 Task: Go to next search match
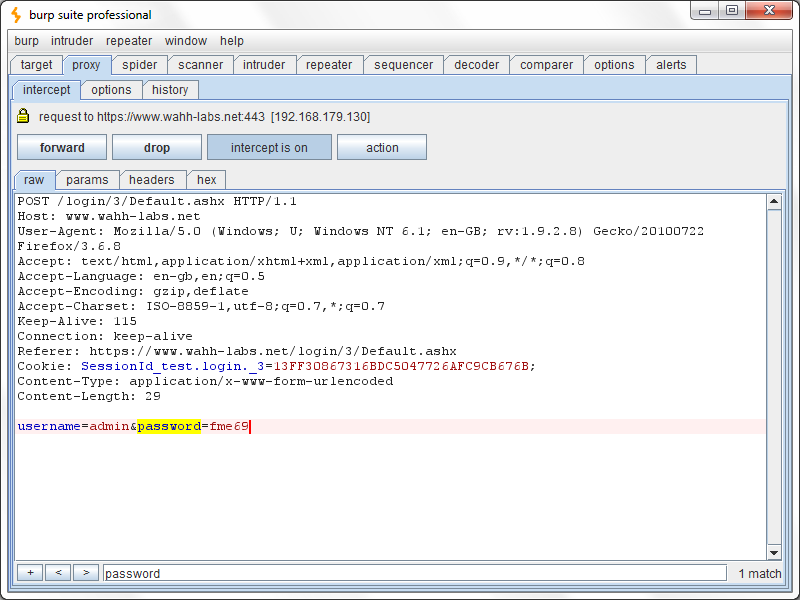(86, 573)
